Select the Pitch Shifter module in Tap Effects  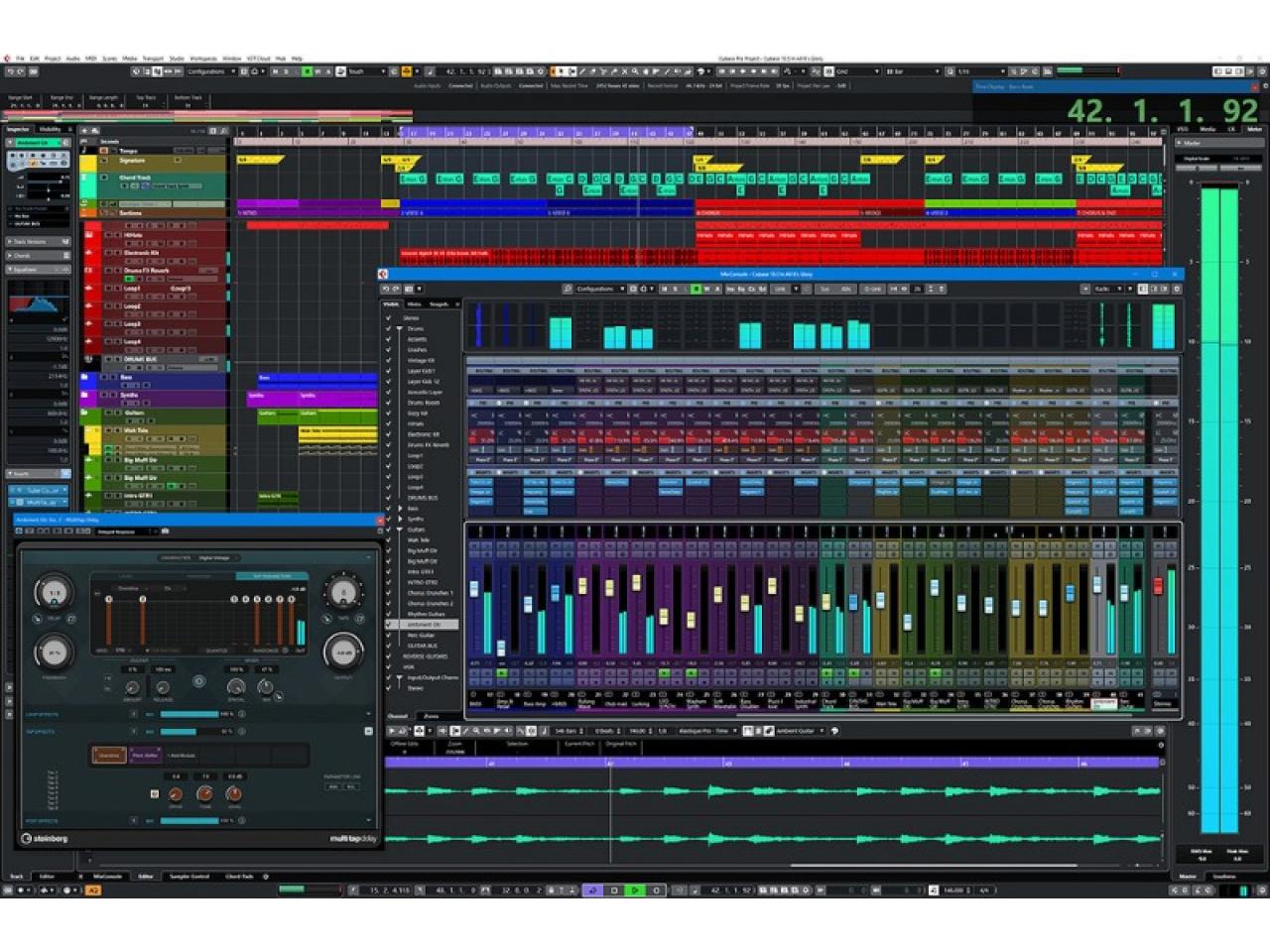pos(145,756)
